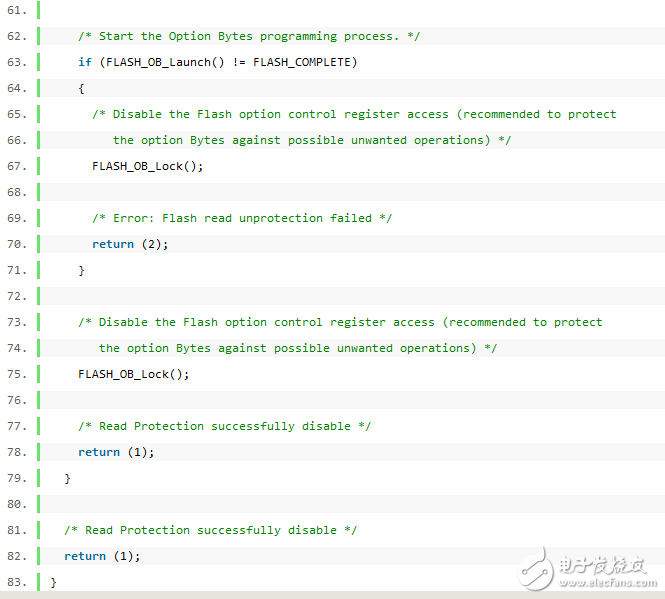This screenshot has width=665, height=599.
Task: Click the opening brace on line 64
Action: click(81, 88)
